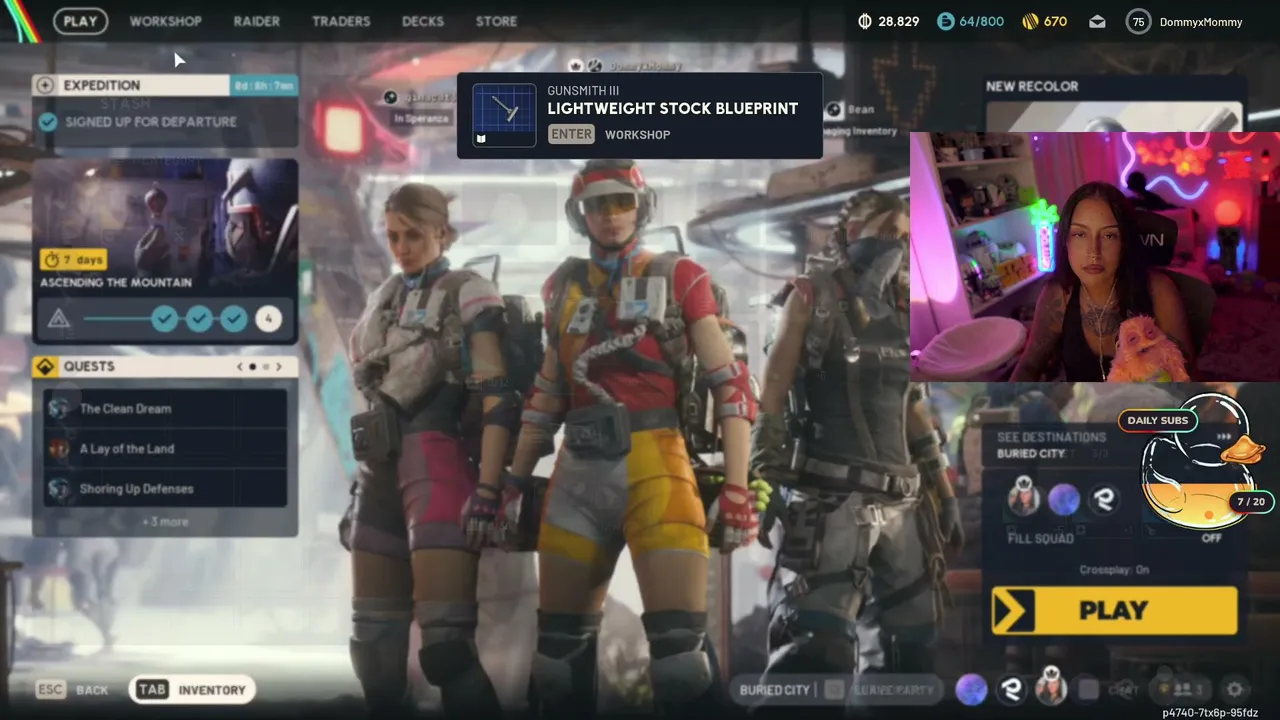Click the Signed Up For Departure checkmark
This screenshot has width=1280, height=720.
click(x=48, y=122)
